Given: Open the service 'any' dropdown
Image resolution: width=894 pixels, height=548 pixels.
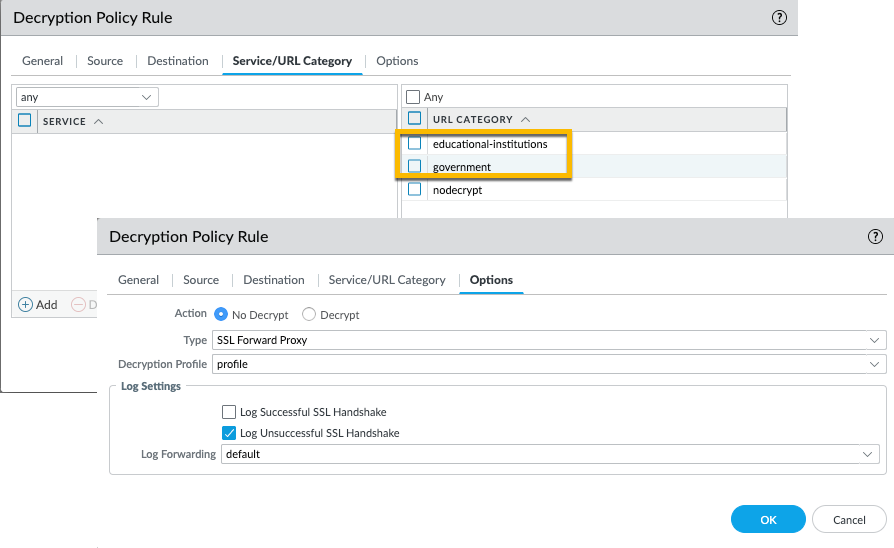Looking at the screenshot, I should (x=87, y=97).
